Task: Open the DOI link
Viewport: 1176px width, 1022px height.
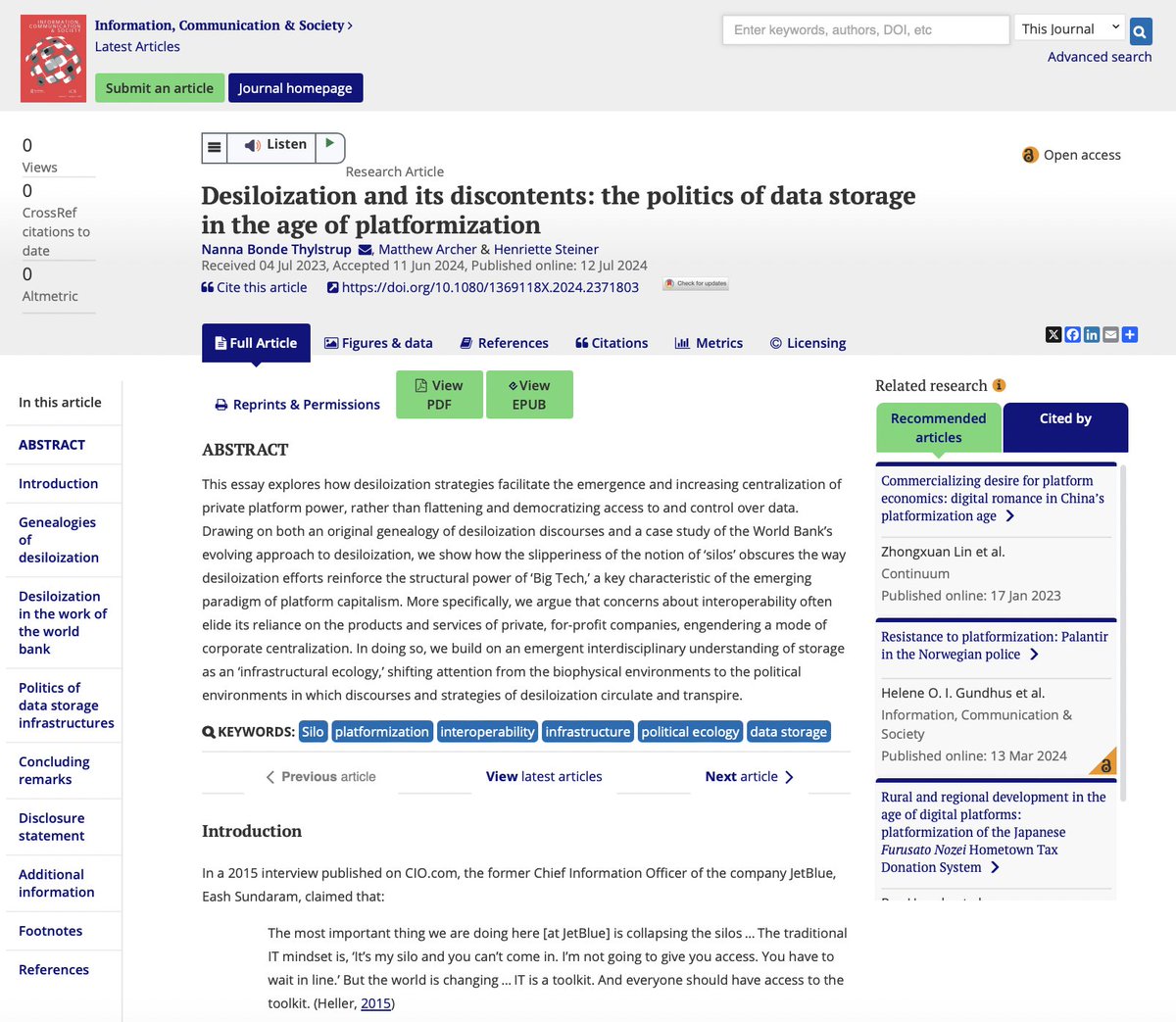Action: pyautogui.click(x=483, y=287)
